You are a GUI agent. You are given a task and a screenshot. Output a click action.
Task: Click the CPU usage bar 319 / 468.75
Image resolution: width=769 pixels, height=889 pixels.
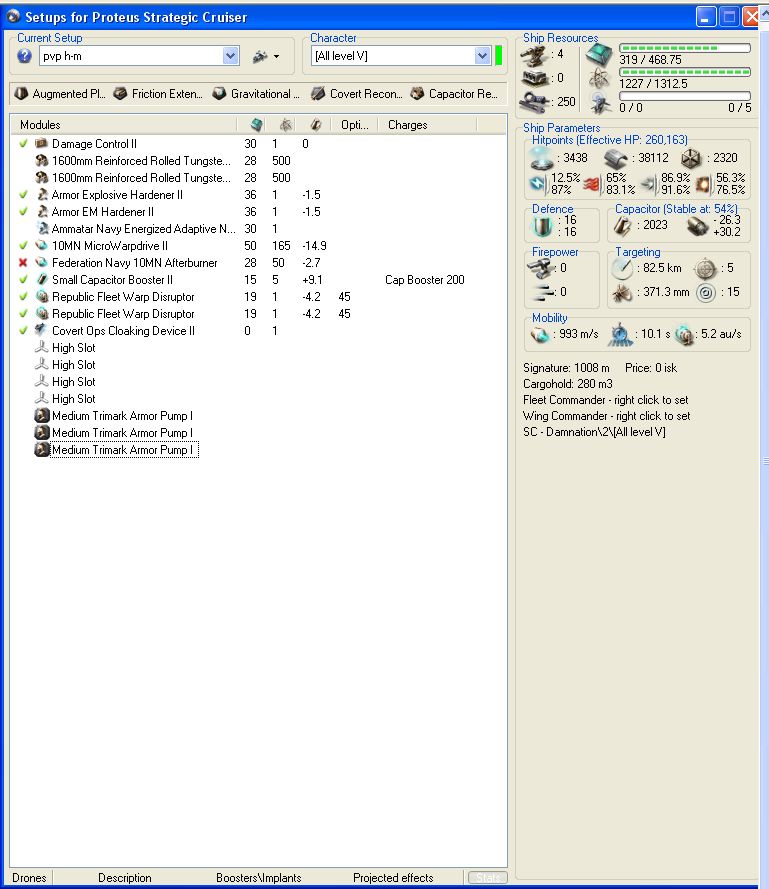point(685,48)
